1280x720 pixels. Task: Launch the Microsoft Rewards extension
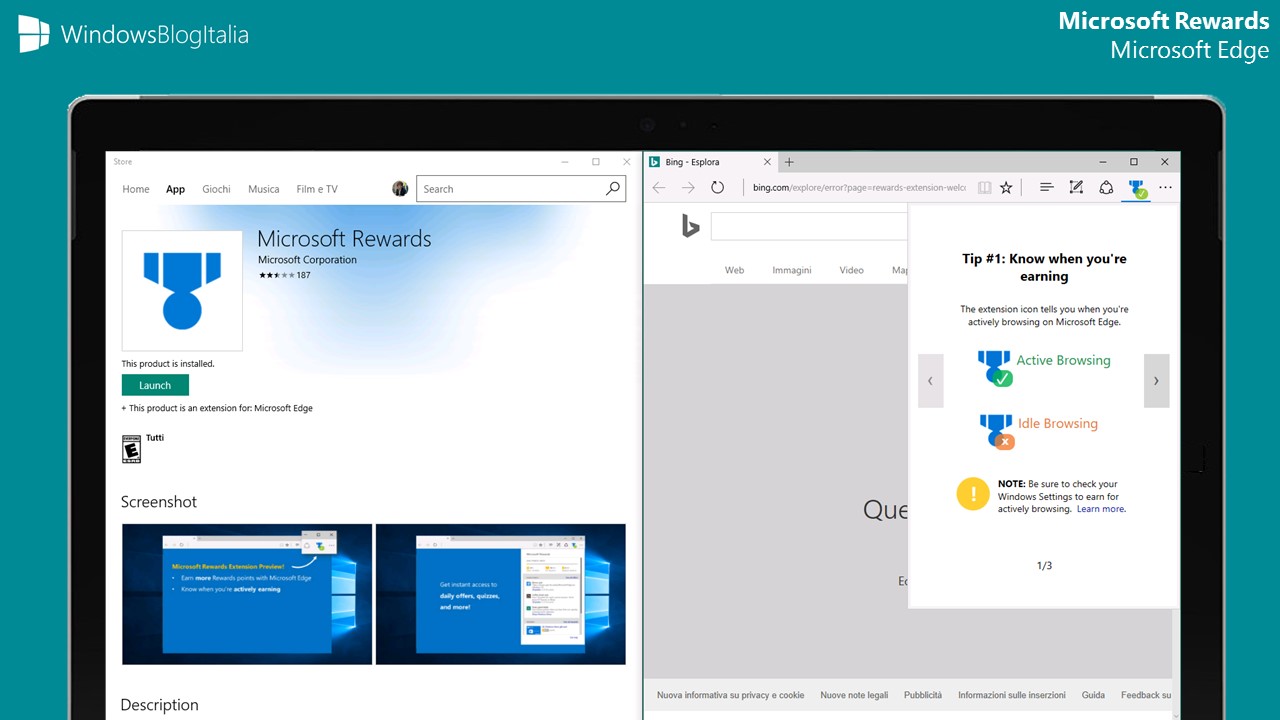tap(155, 385)
